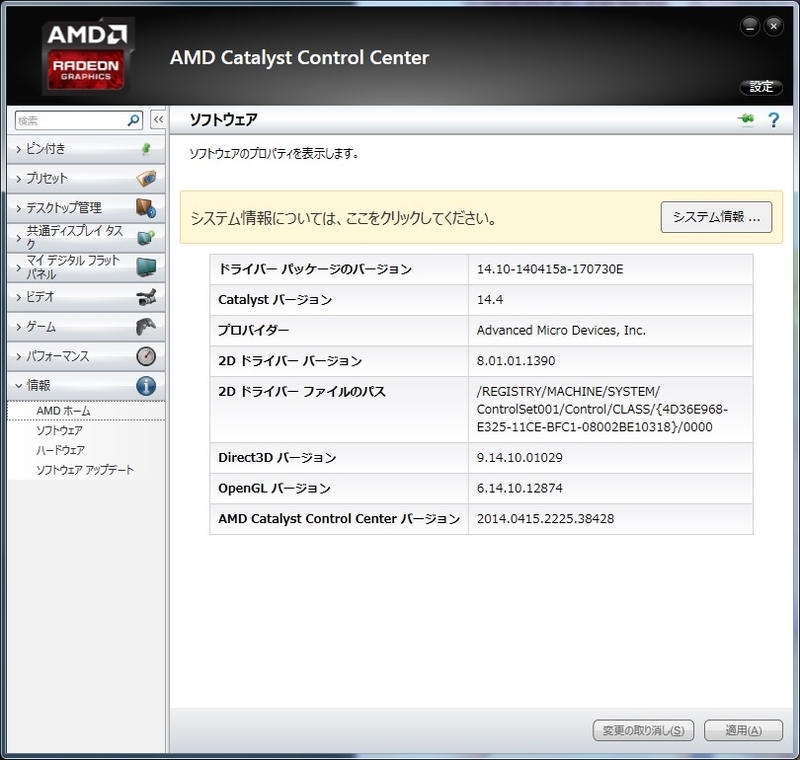
Task: Click the デスクトップ管理 desktop icon
Action: (x=146, y=208)
